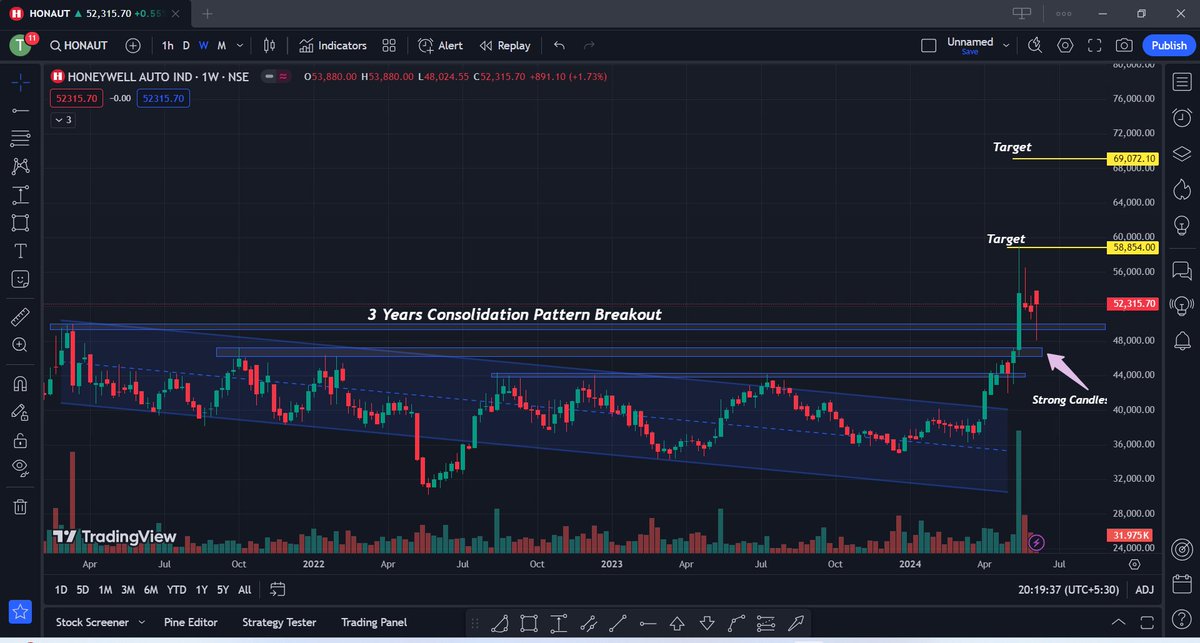Take a chart snapshot with camera
1200x643 pixels.
(1125, 45)
